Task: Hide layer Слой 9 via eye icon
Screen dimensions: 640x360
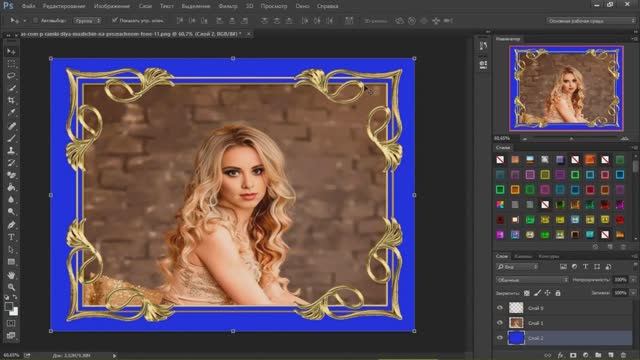Action: point(500,308)
